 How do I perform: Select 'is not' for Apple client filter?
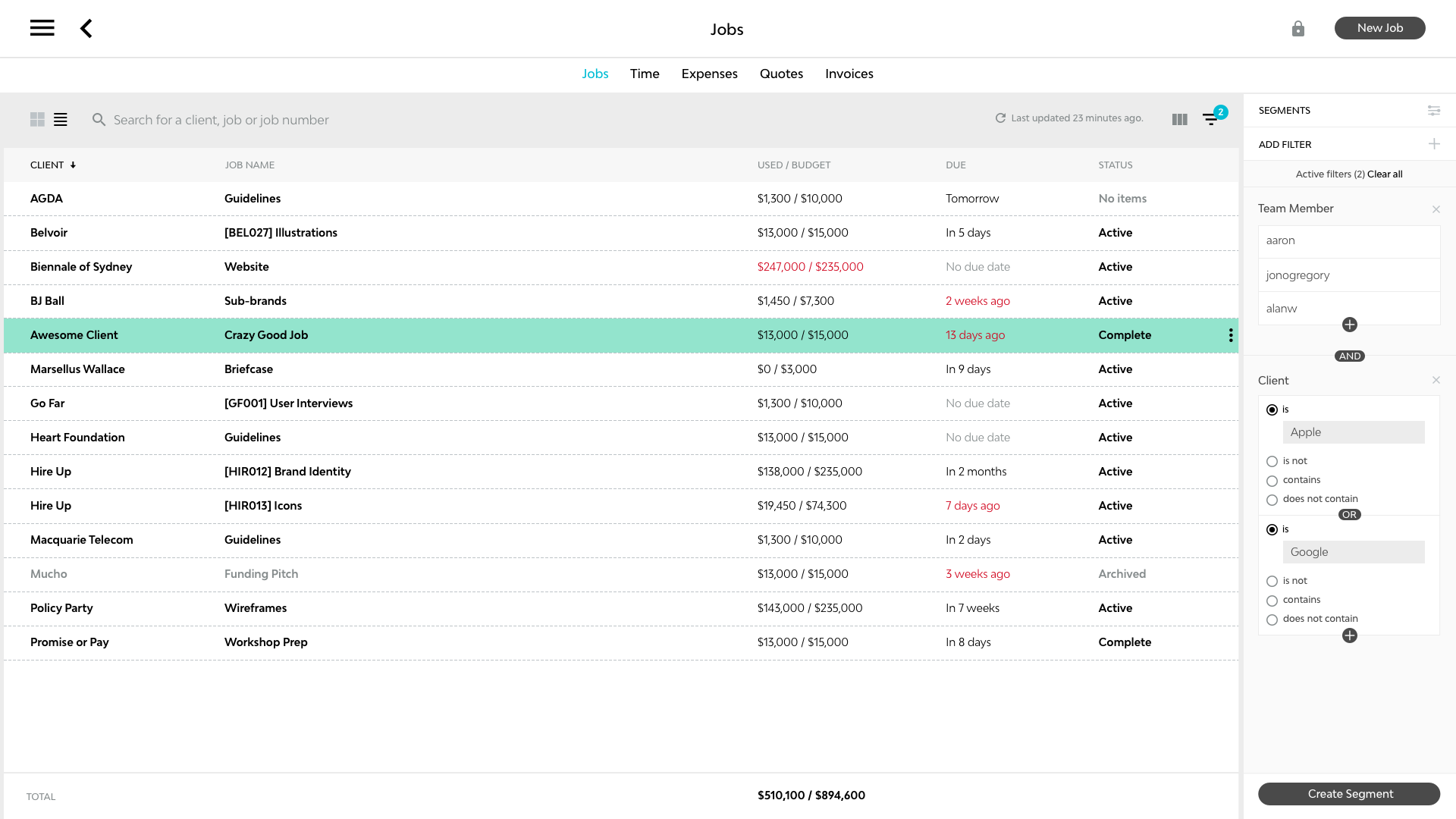click(1272, 461)
